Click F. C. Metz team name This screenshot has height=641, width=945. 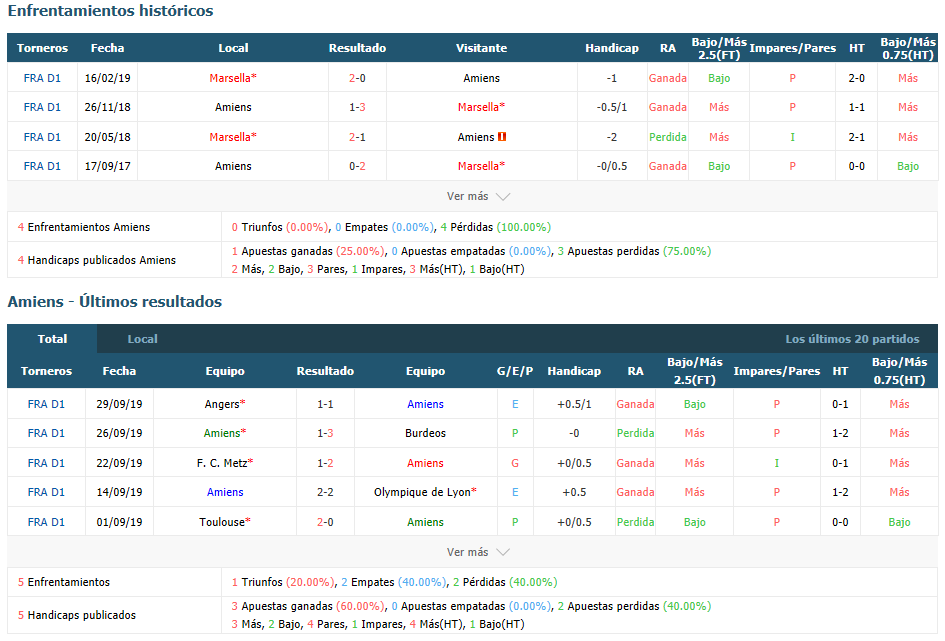pos(225,463)
